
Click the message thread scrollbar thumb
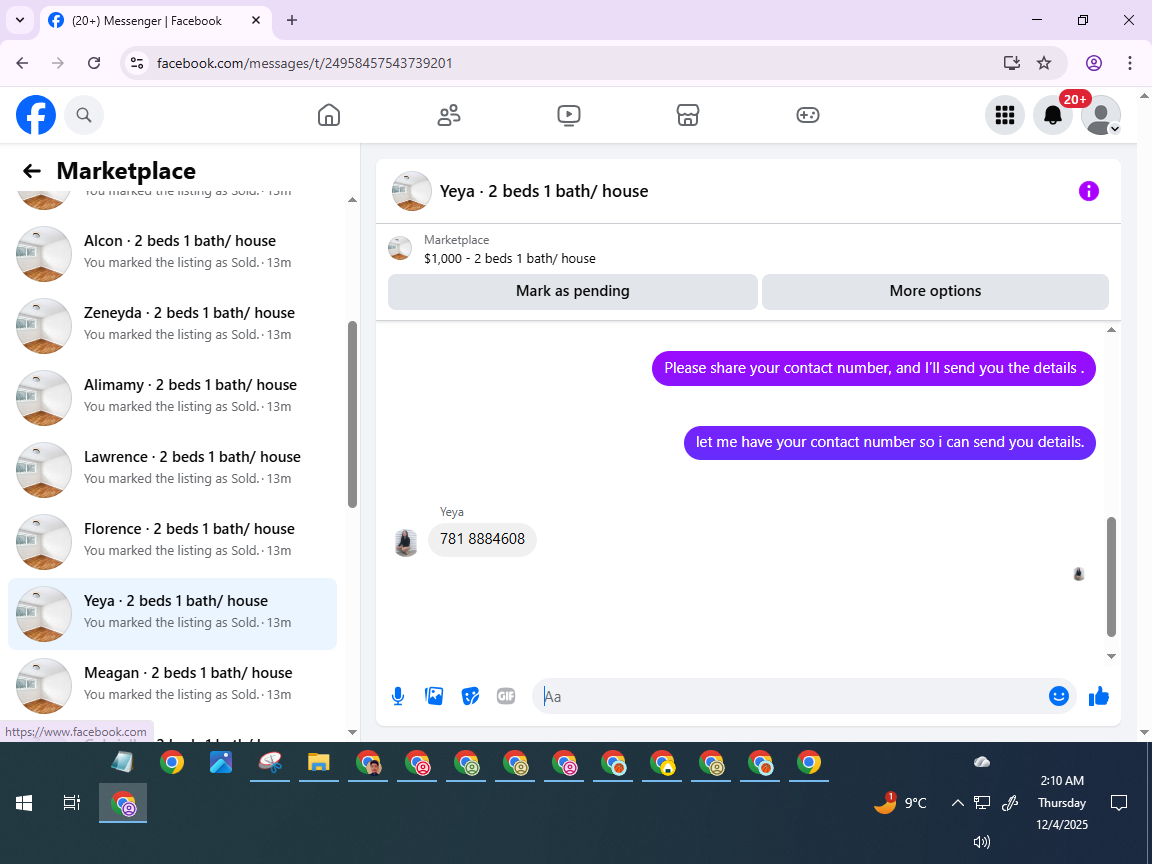[1111, 577]
